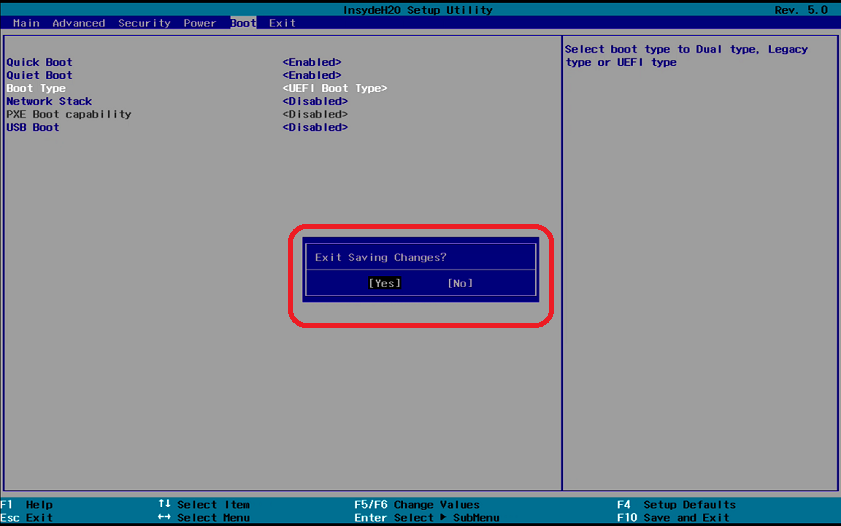
Task: Click the F4 Setup Defaults hint
Action: 675,505
